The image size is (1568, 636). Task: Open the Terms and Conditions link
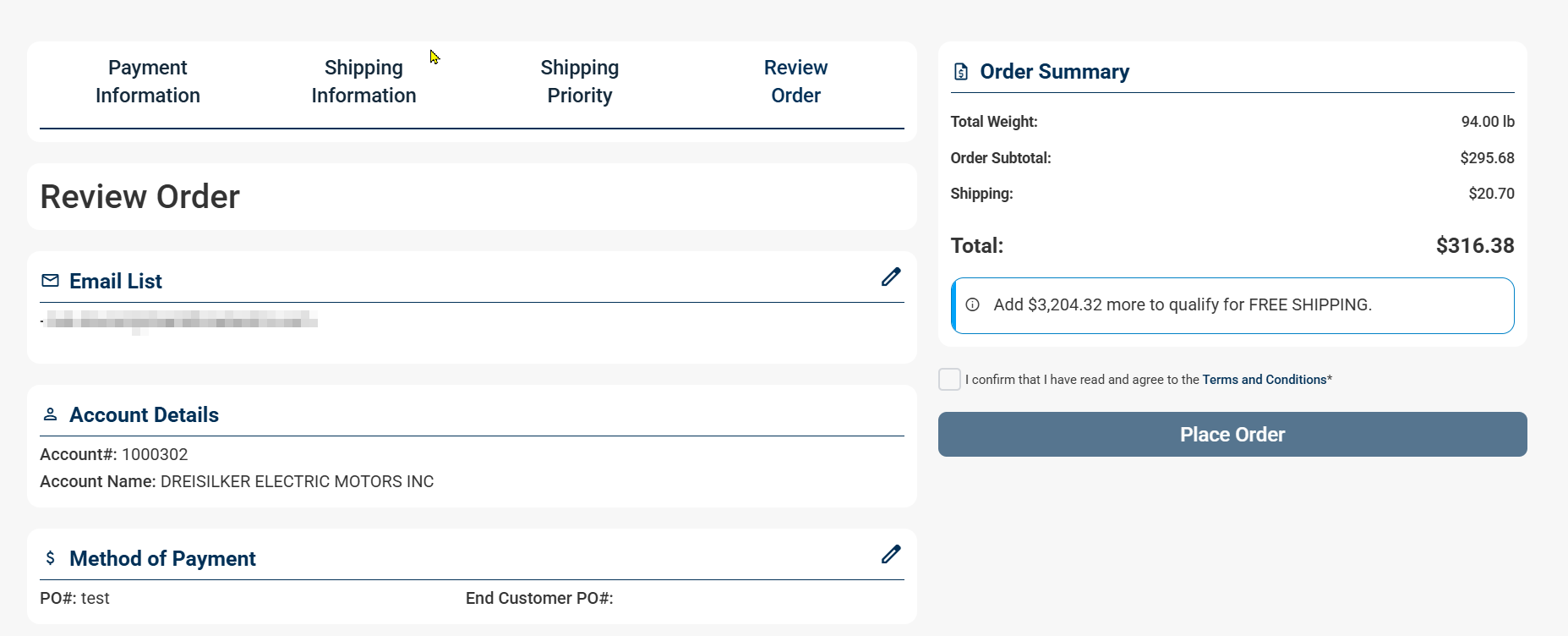[x=1264, y=380]
